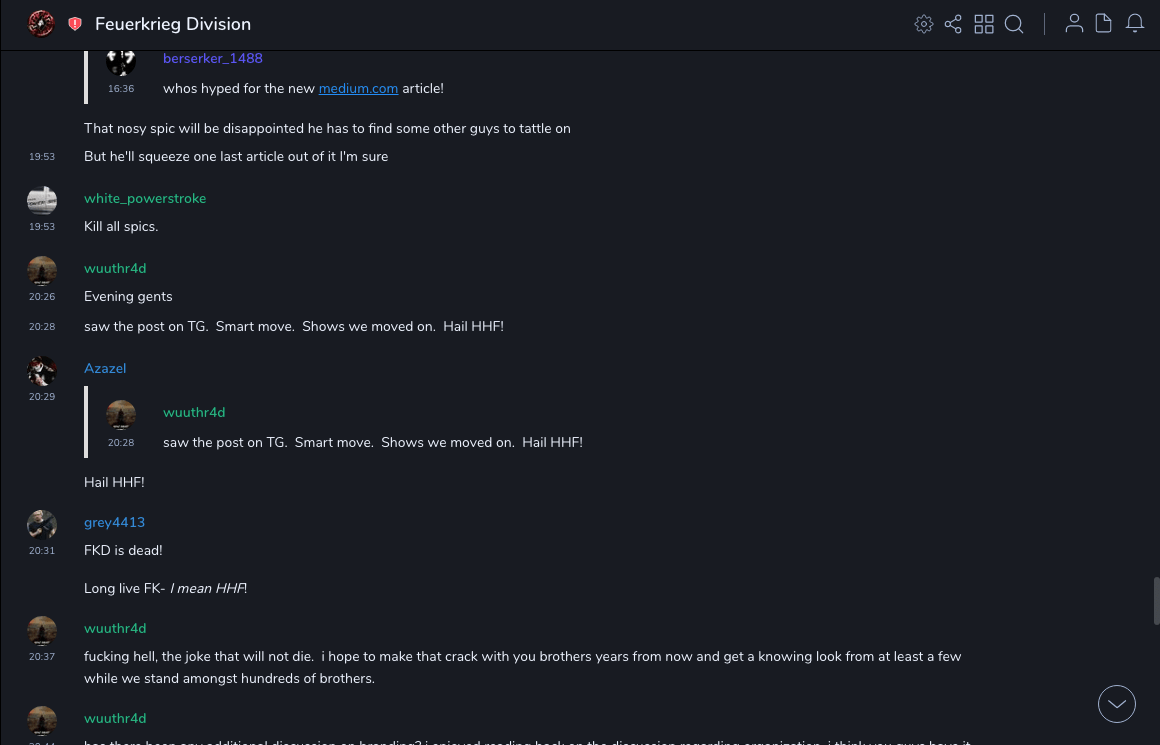The width and height of the screenshot is (1160, 745).
Task: Click grey4413's avatar thumbnail
Action: pyautogui.click(x=42, y=525)
